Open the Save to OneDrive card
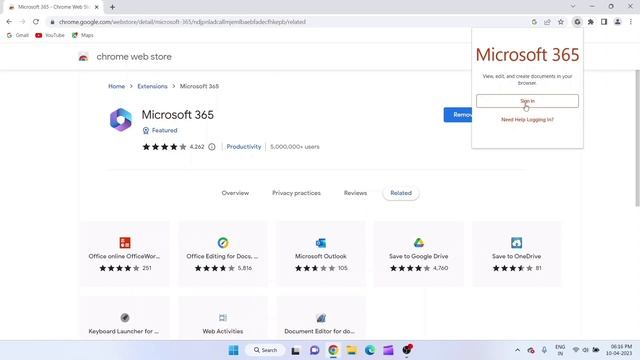 pos(516,254)
